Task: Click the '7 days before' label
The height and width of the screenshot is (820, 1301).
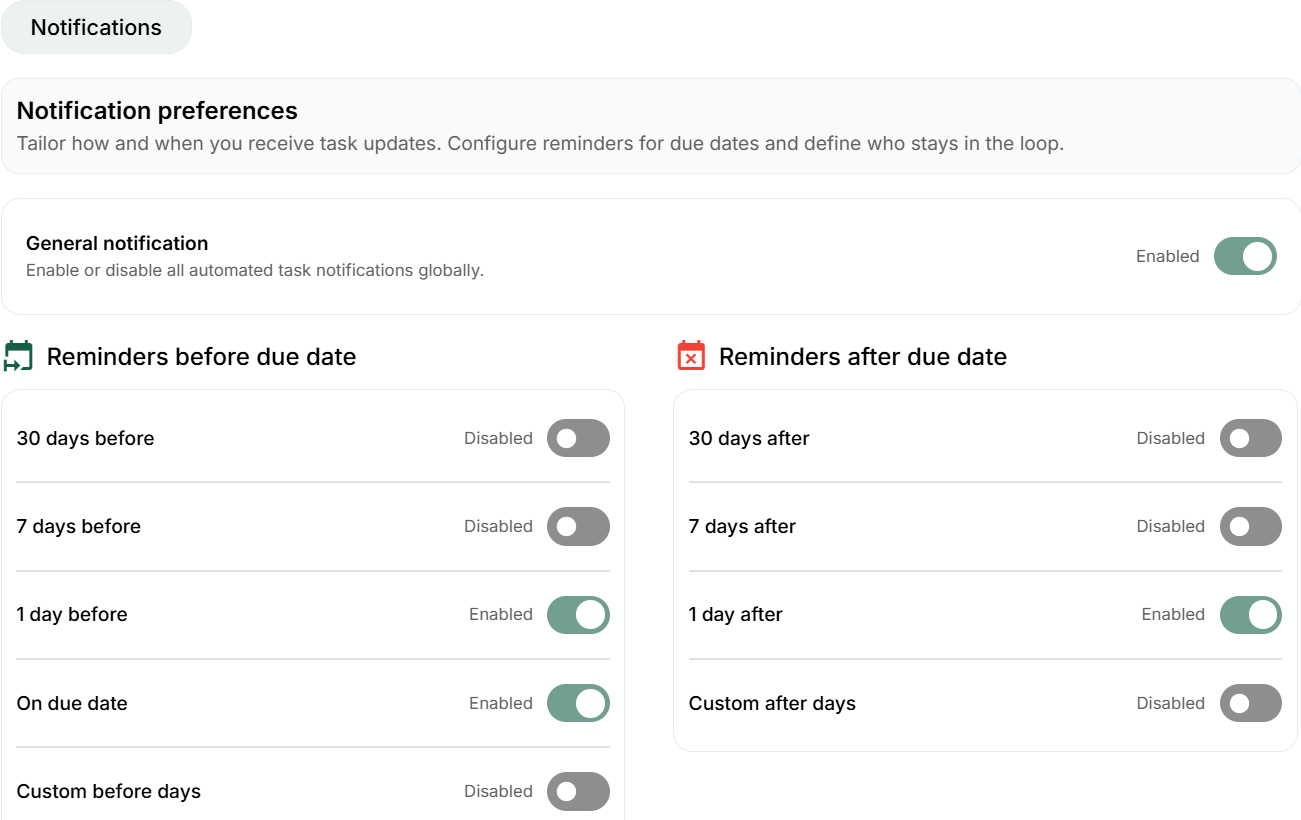Action: pyautogui.click(x=79, y=526)
